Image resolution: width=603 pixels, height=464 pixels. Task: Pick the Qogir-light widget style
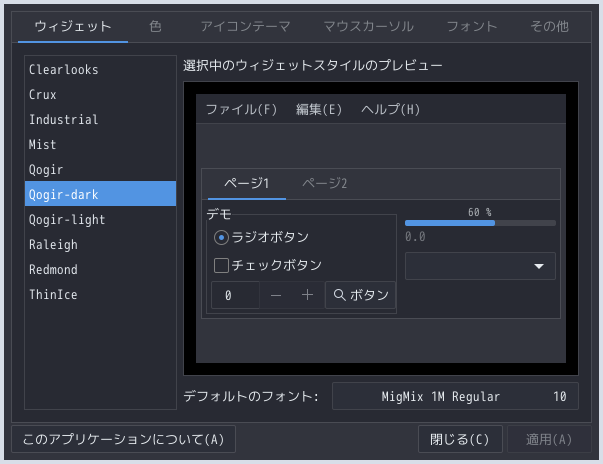(x=100, y=220)
